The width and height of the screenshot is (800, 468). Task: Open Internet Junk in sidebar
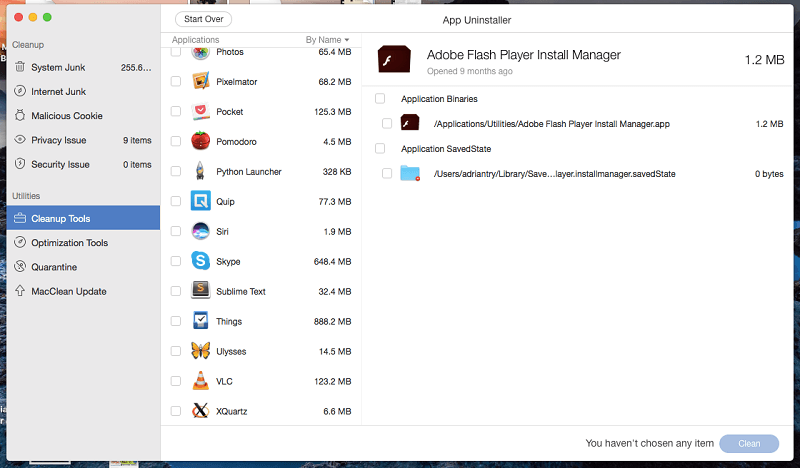pos(84,91)
